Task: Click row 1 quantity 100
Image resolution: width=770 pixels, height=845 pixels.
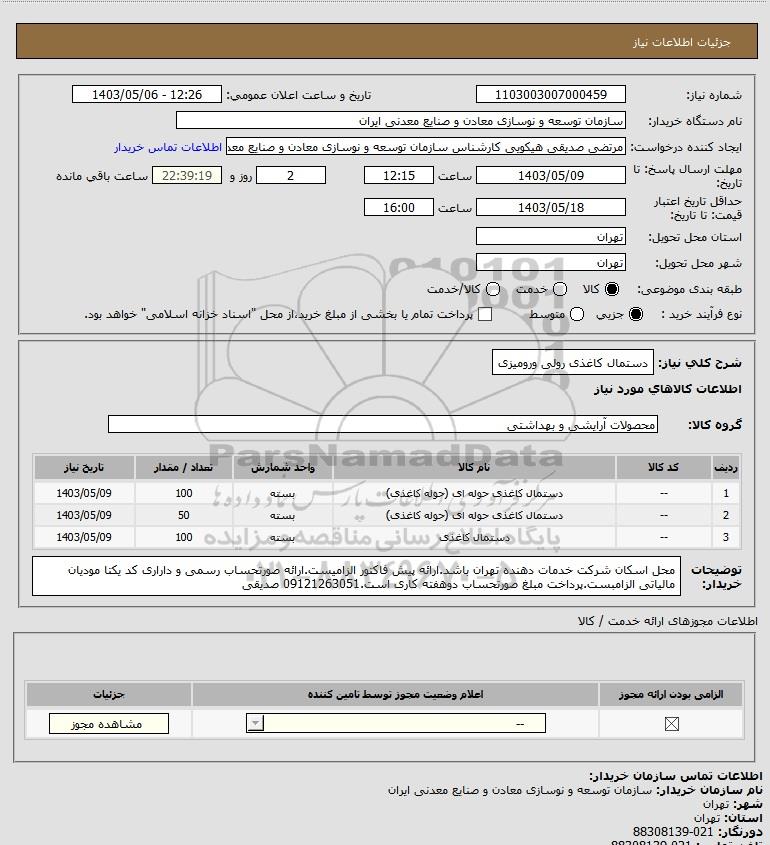Action: click(x=184, y=493)
